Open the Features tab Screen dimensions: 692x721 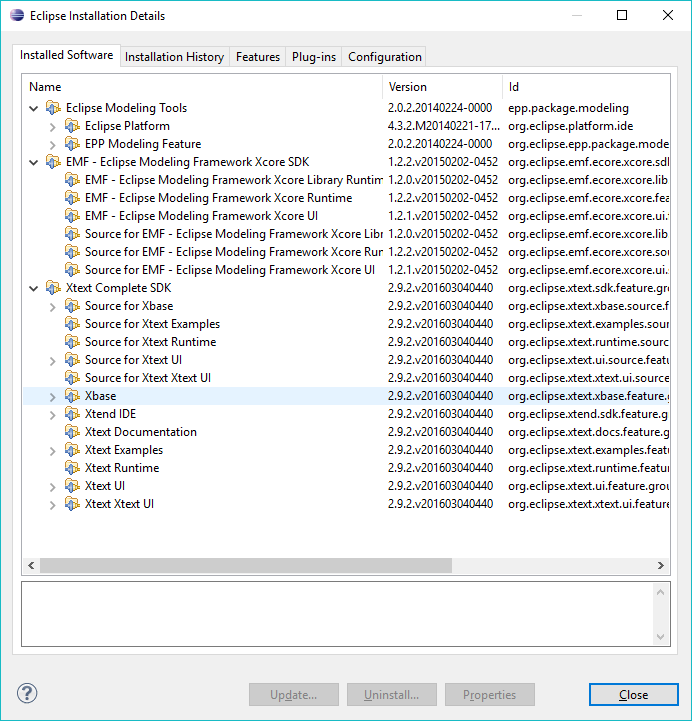coord(258,57)
